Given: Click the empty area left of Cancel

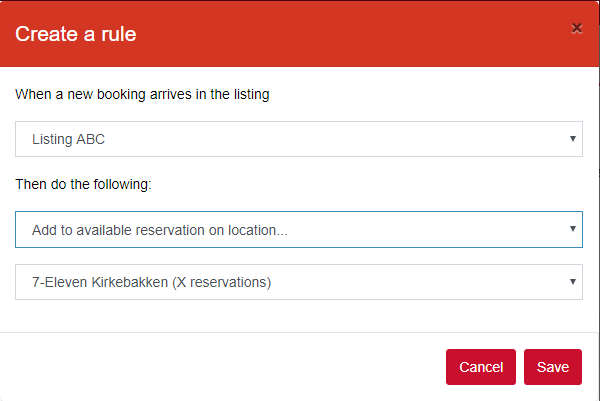Looking at the screenshot, I should (222, 367).
